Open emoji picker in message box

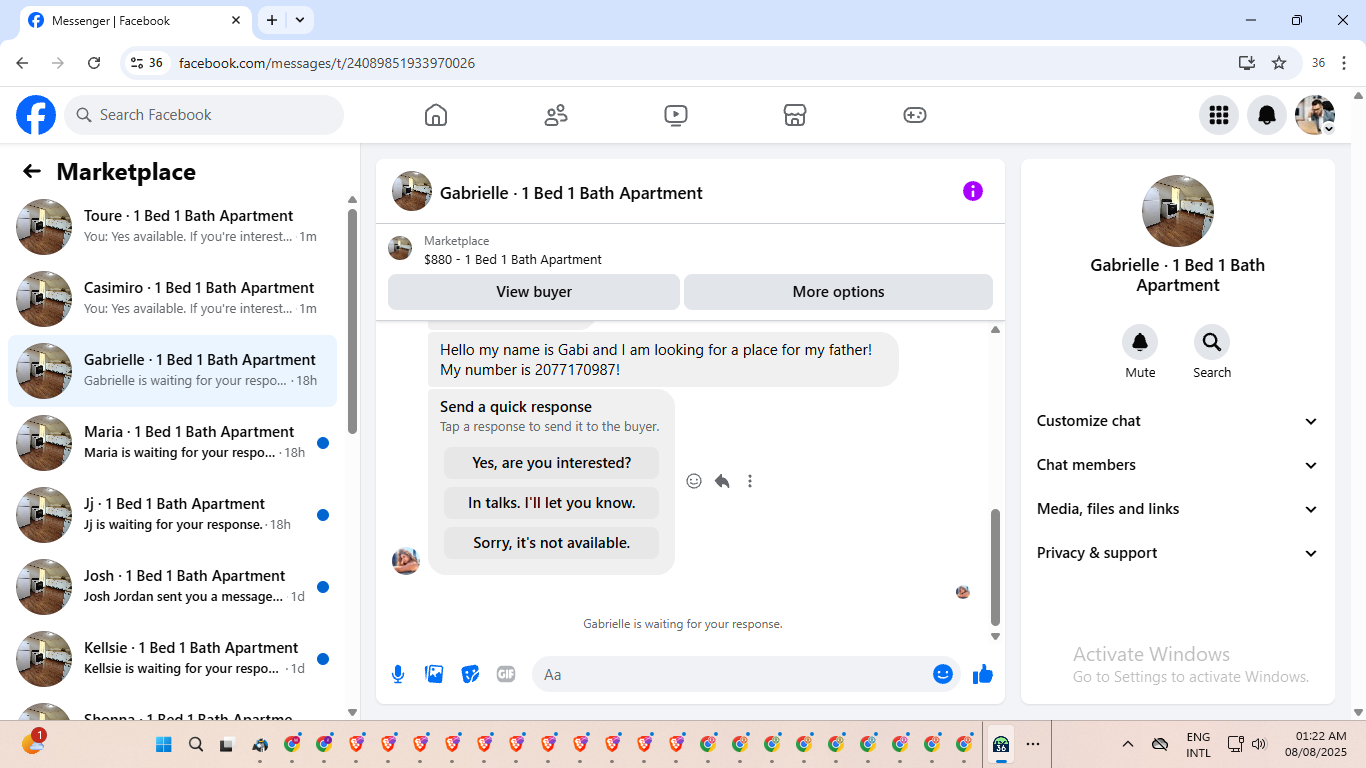[943, 674]
